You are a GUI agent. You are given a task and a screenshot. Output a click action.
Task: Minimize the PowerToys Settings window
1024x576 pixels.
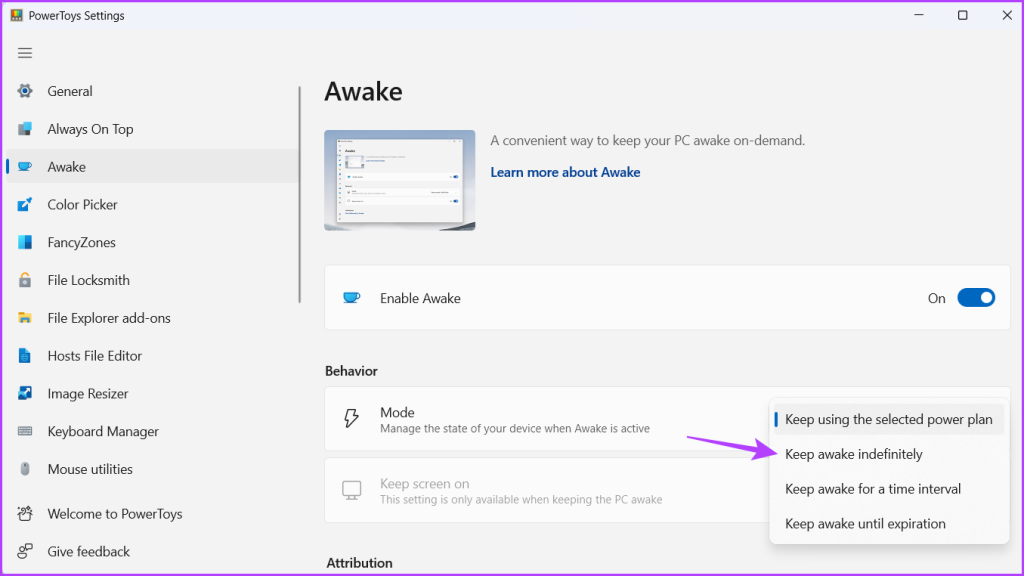pyautogui.click(x=919, y=15)
